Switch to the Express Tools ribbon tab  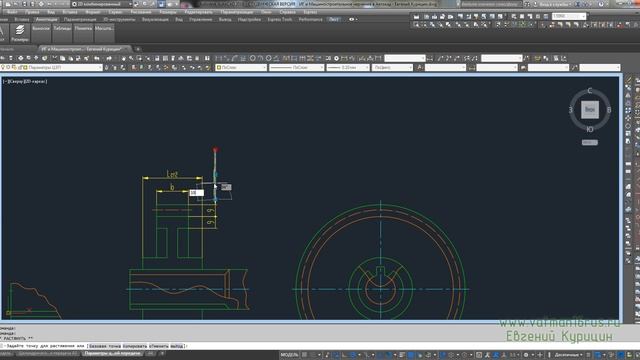280,19
